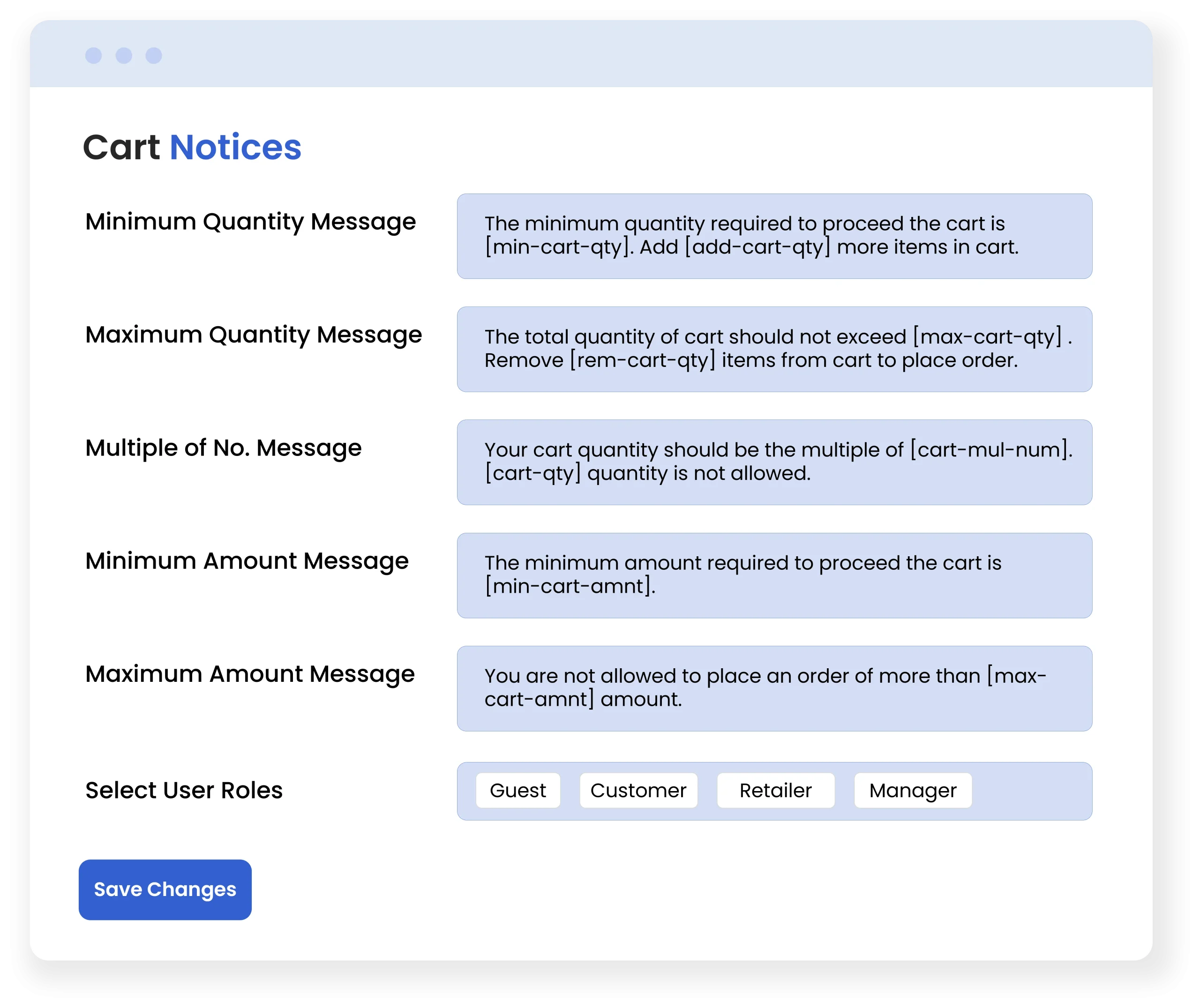Edit the Multiple of No. Message field

pos(774,462)
